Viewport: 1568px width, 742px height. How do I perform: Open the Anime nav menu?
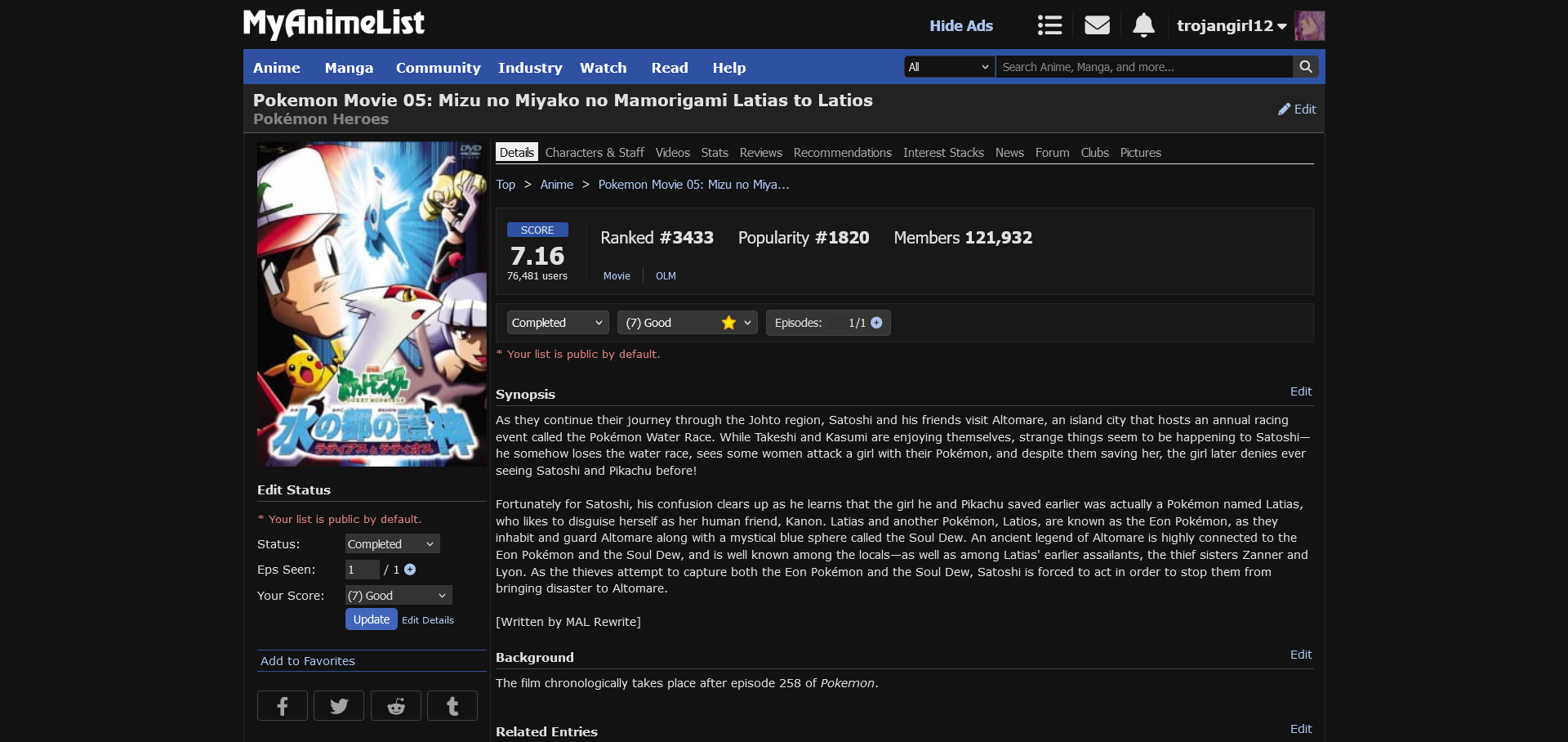(277, 68)
